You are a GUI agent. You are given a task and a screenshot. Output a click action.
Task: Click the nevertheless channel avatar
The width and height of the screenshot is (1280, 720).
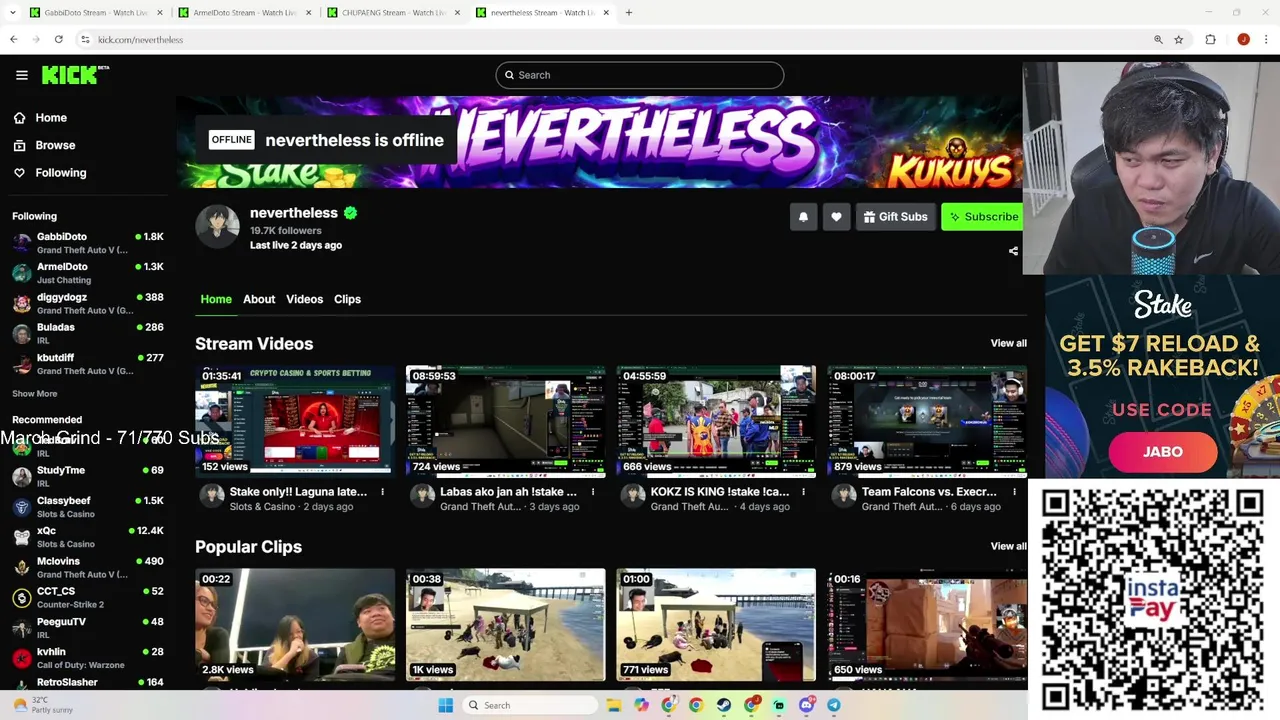pos(217,227)
